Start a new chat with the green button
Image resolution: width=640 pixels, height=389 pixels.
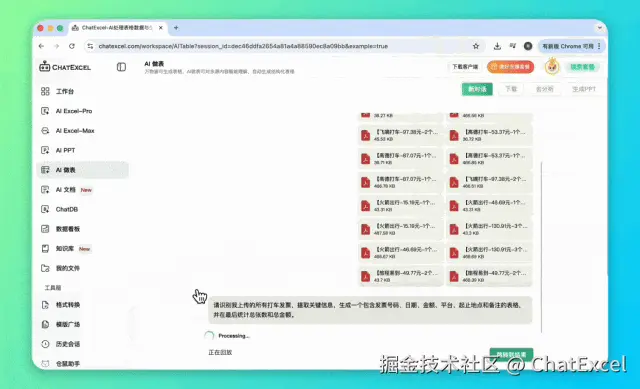click(x=477, y=89)
